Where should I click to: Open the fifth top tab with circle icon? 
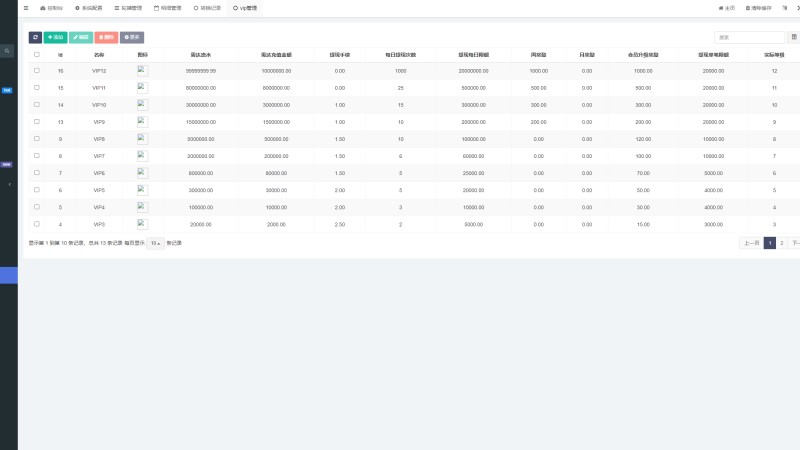click(207, 8)
